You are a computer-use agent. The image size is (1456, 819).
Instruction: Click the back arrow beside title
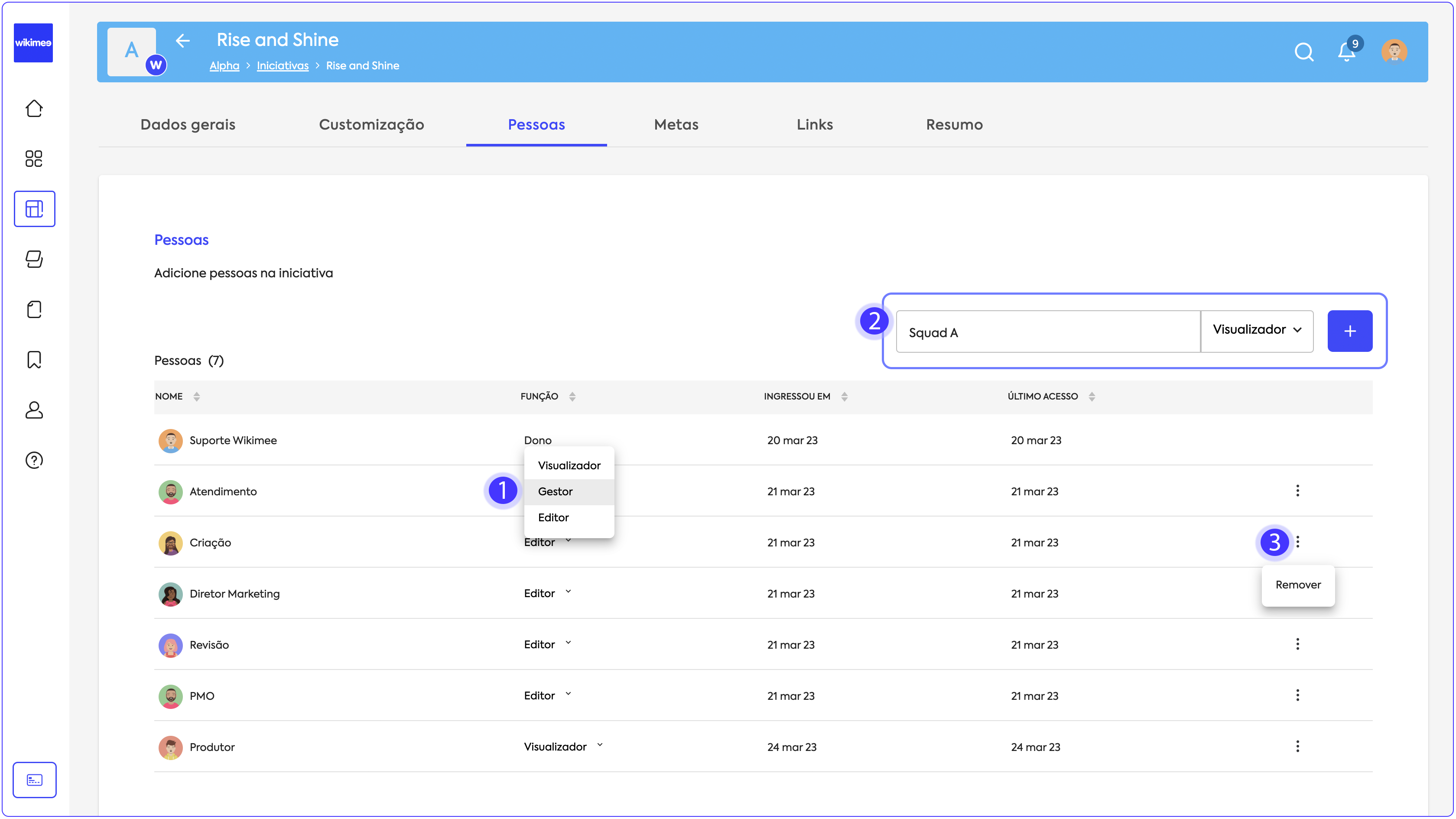[182, 41]
